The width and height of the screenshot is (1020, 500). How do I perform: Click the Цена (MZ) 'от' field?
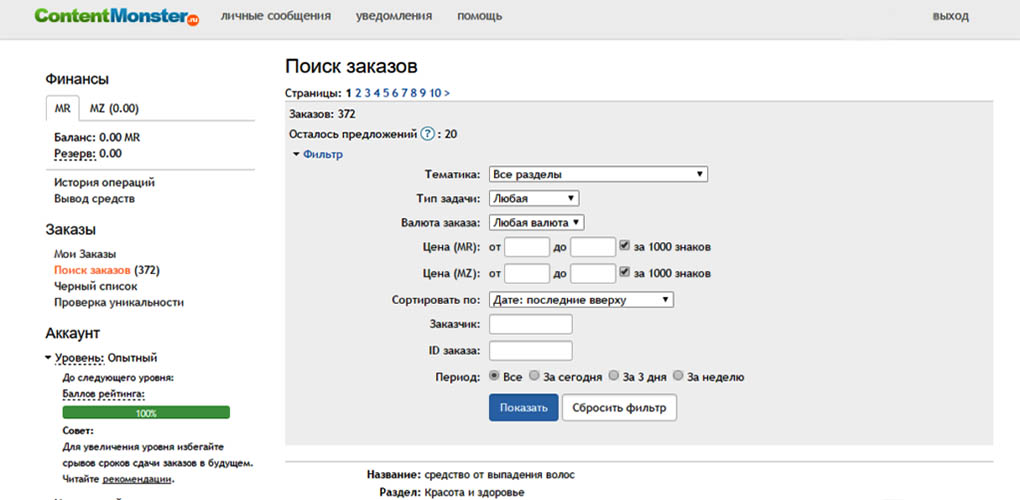[x=527, y=274]
